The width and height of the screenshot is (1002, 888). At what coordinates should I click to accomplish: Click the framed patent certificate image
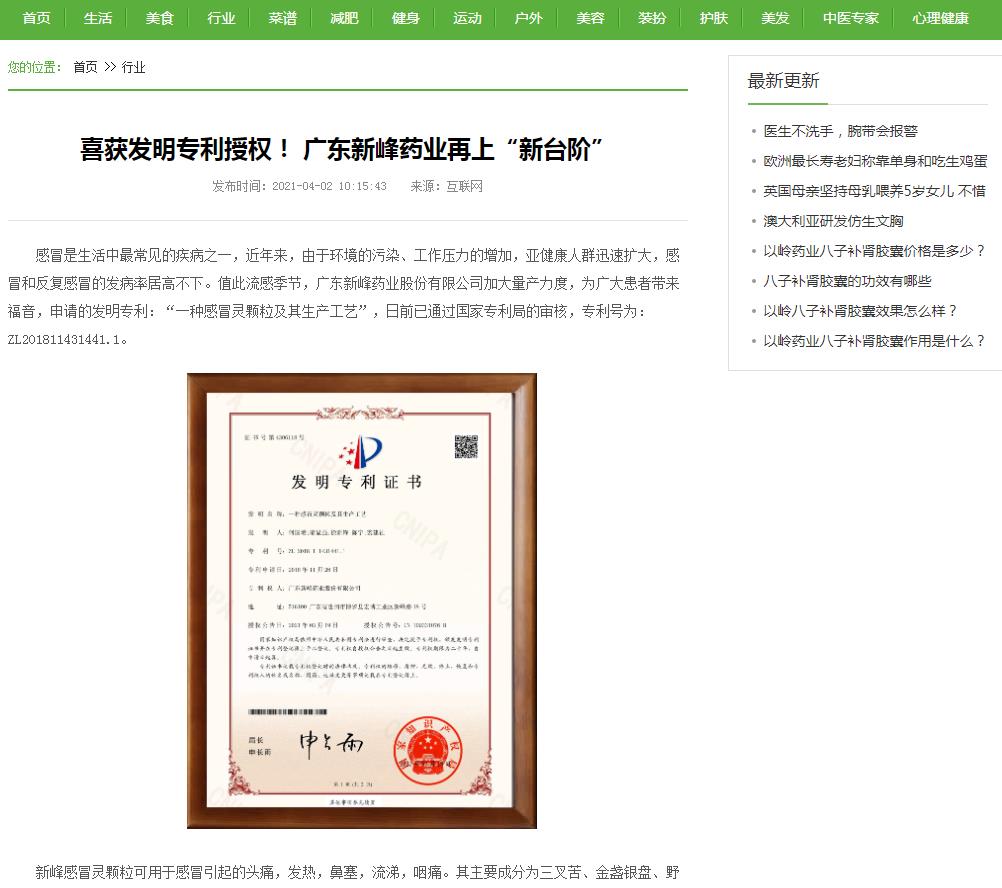click(362, 601)
